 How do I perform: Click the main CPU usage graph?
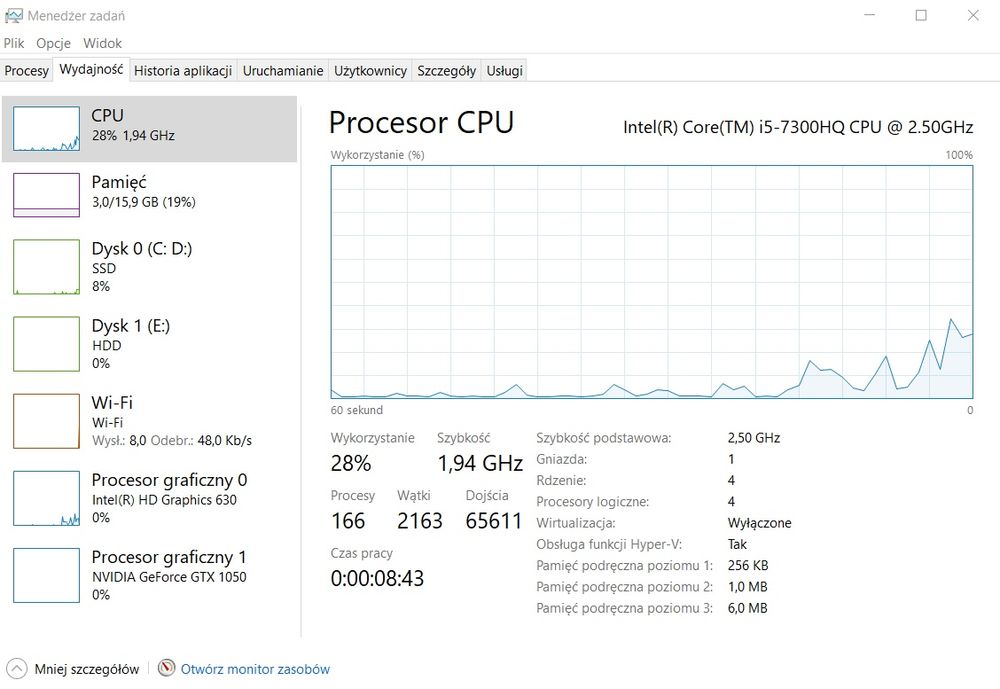pyautogui.click(x=651, y=282)
